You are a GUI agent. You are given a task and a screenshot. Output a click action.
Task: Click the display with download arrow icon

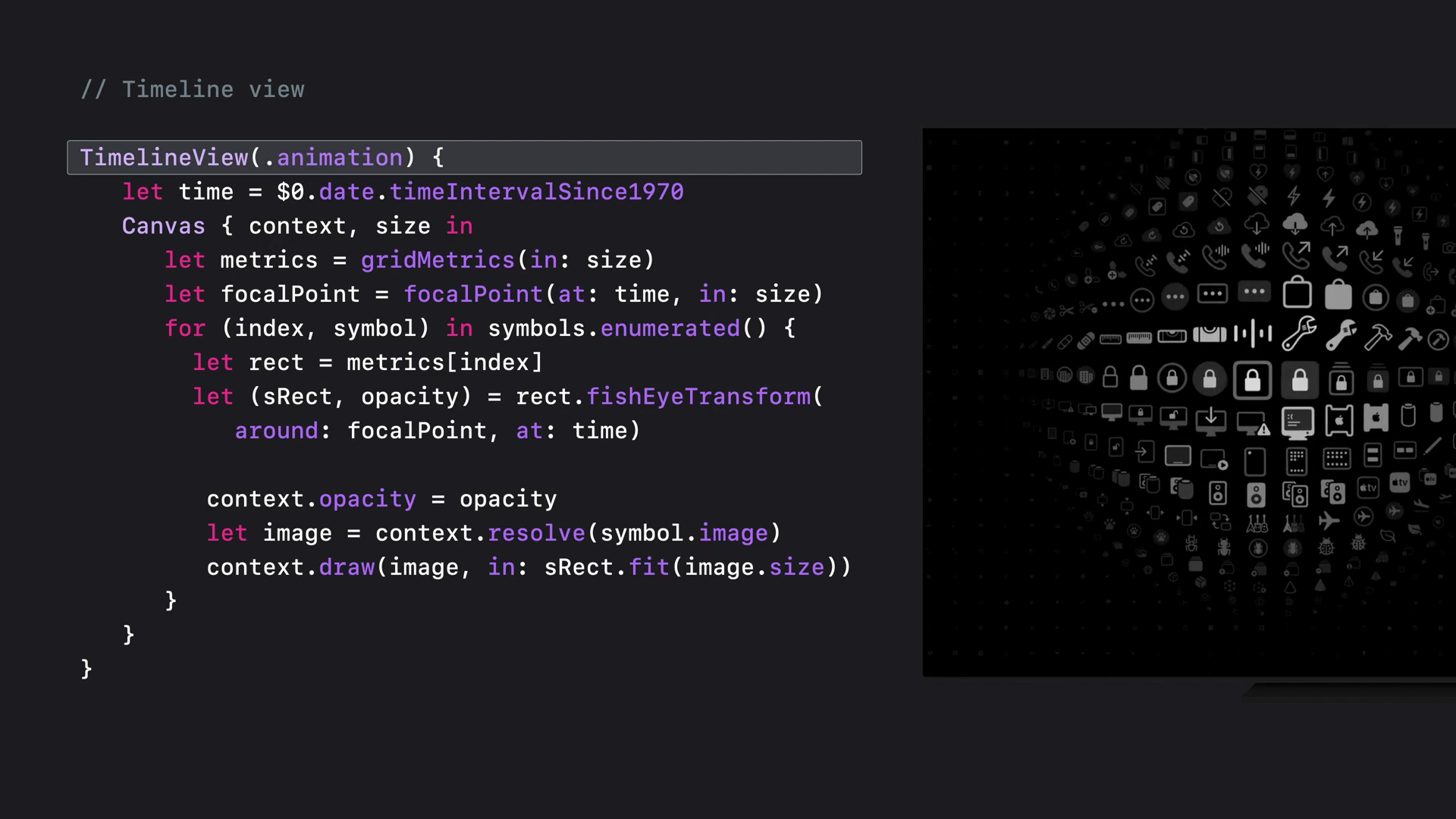pos(1211,419)
